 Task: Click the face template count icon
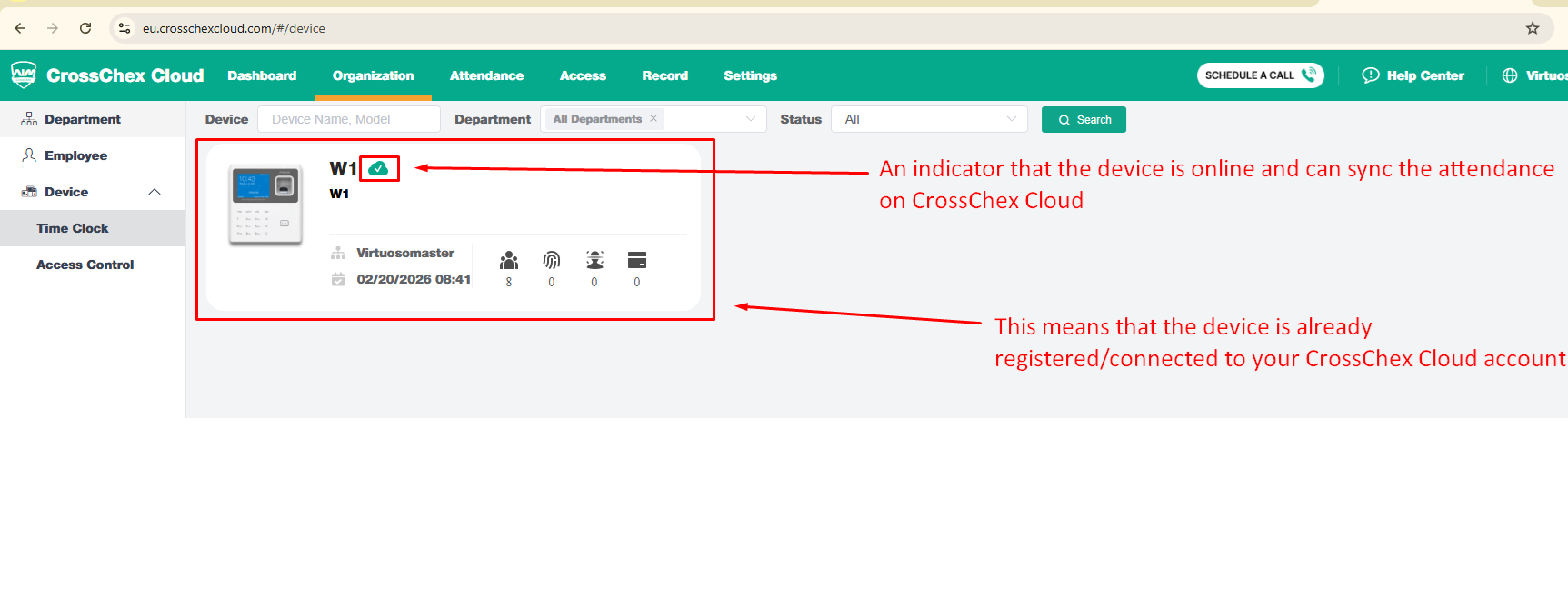(594, 261)
